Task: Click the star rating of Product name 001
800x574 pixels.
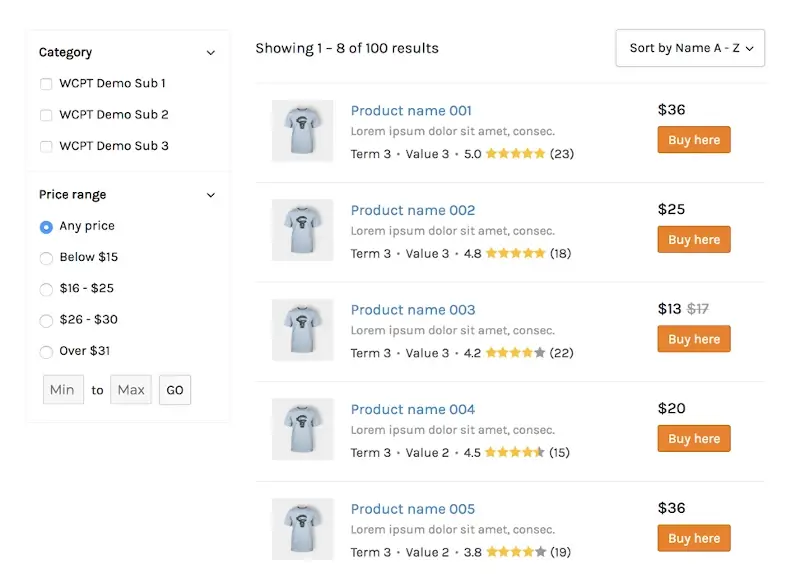Action: click(515, 154)
